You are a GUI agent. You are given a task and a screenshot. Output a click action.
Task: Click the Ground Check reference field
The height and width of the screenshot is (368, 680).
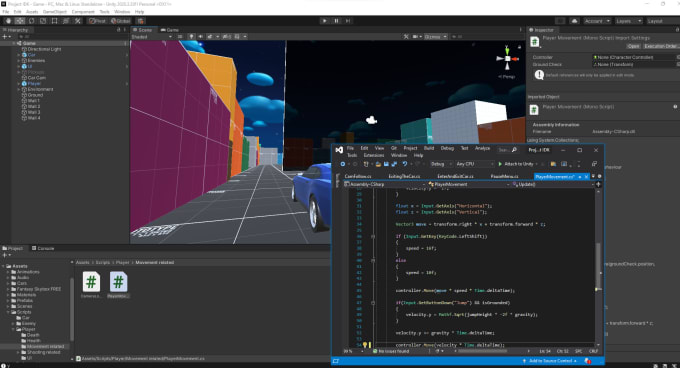click(x=635, y=65)
